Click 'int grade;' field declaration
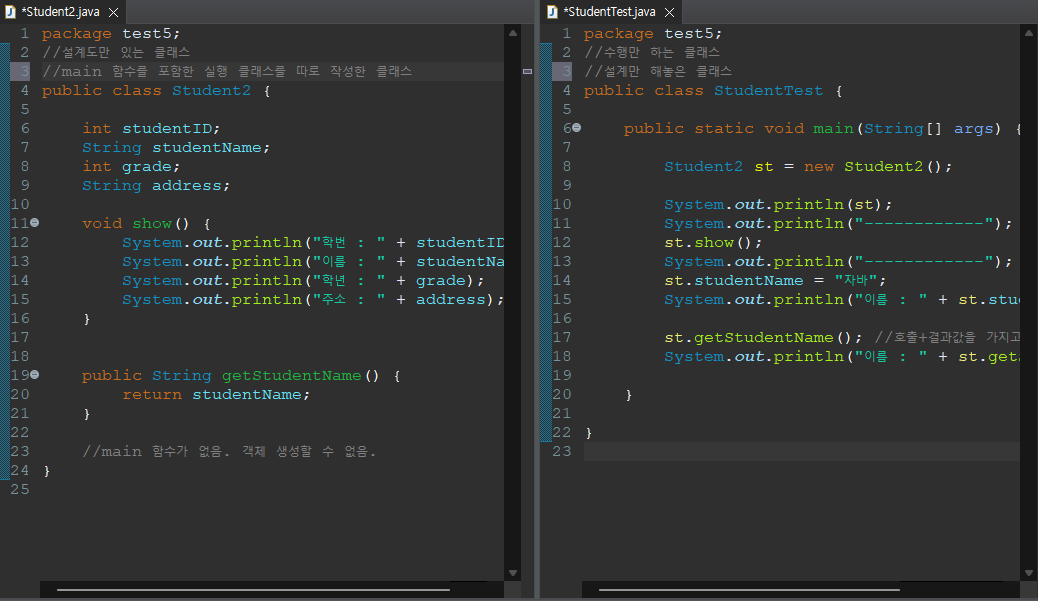Image resolution: width=1038 pixels, height=601 pixels. [x=131, y=167]
